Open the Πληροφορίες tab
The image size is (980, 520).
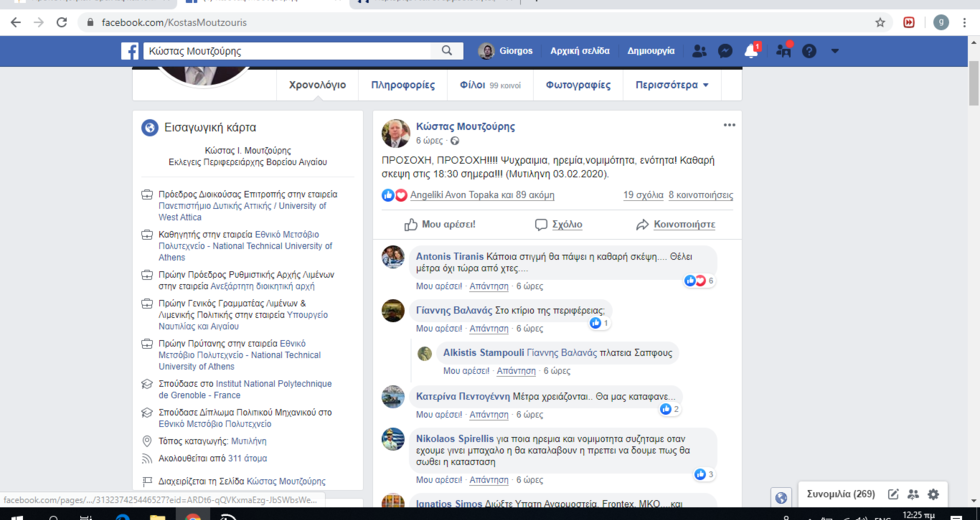point(403,85)
